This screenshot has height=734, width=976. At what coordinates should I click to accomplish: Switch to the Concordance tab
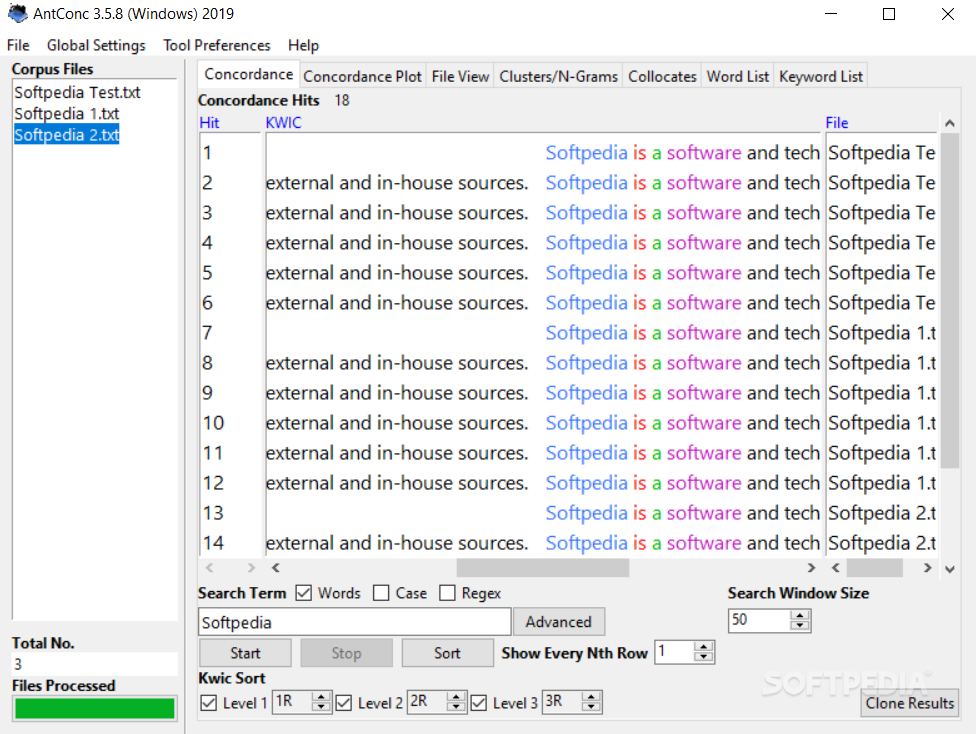[248, 74]
